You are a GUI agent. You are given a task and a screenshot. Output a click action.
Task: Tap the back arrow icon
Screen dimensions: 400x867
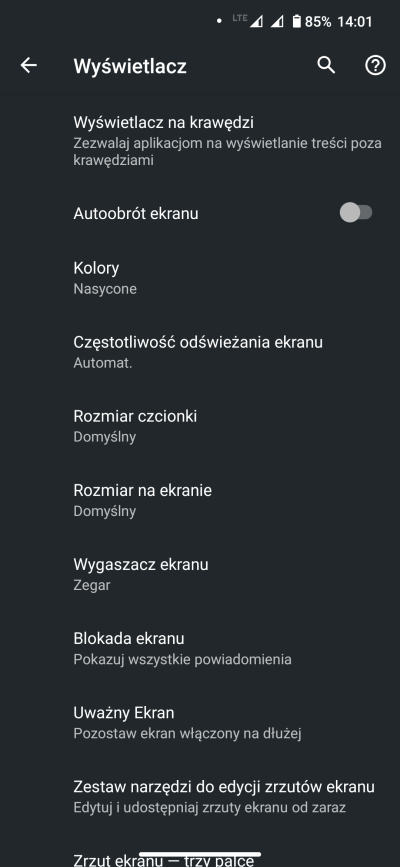pyautogui.click(x=29, y=65)
